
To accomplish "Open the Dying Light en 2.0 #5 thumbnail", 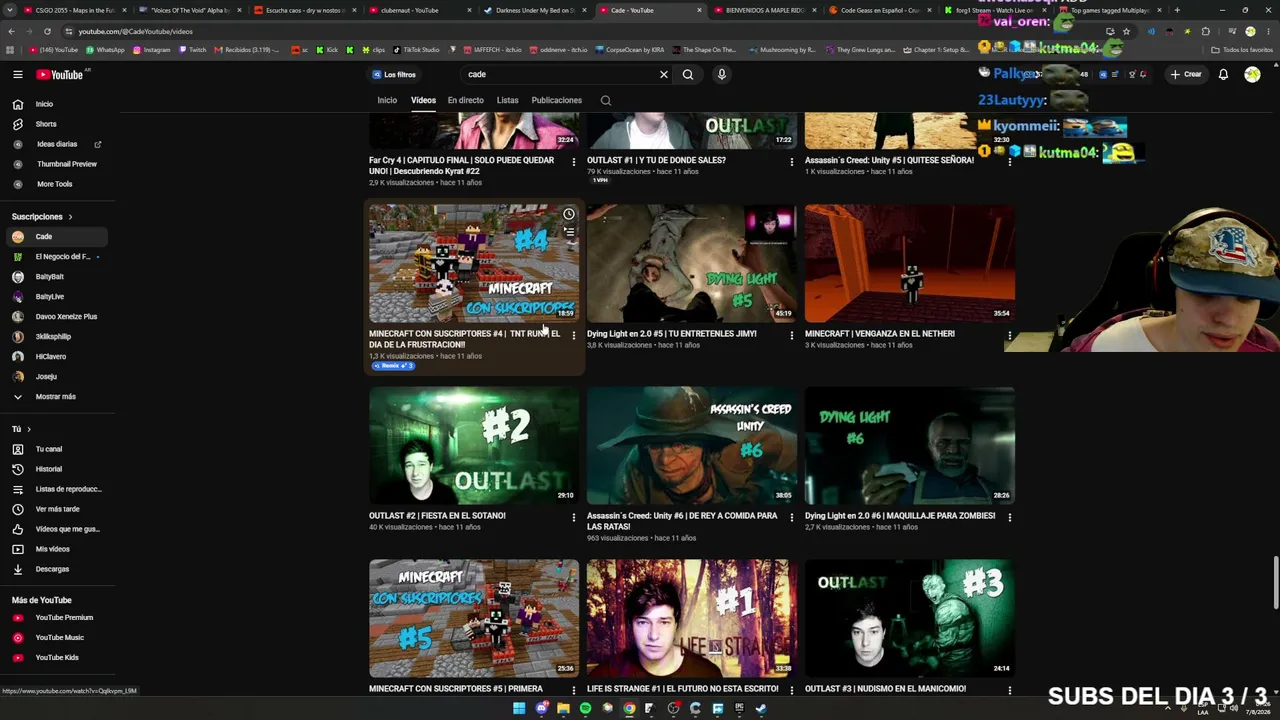I will click(x=692, y=263).
